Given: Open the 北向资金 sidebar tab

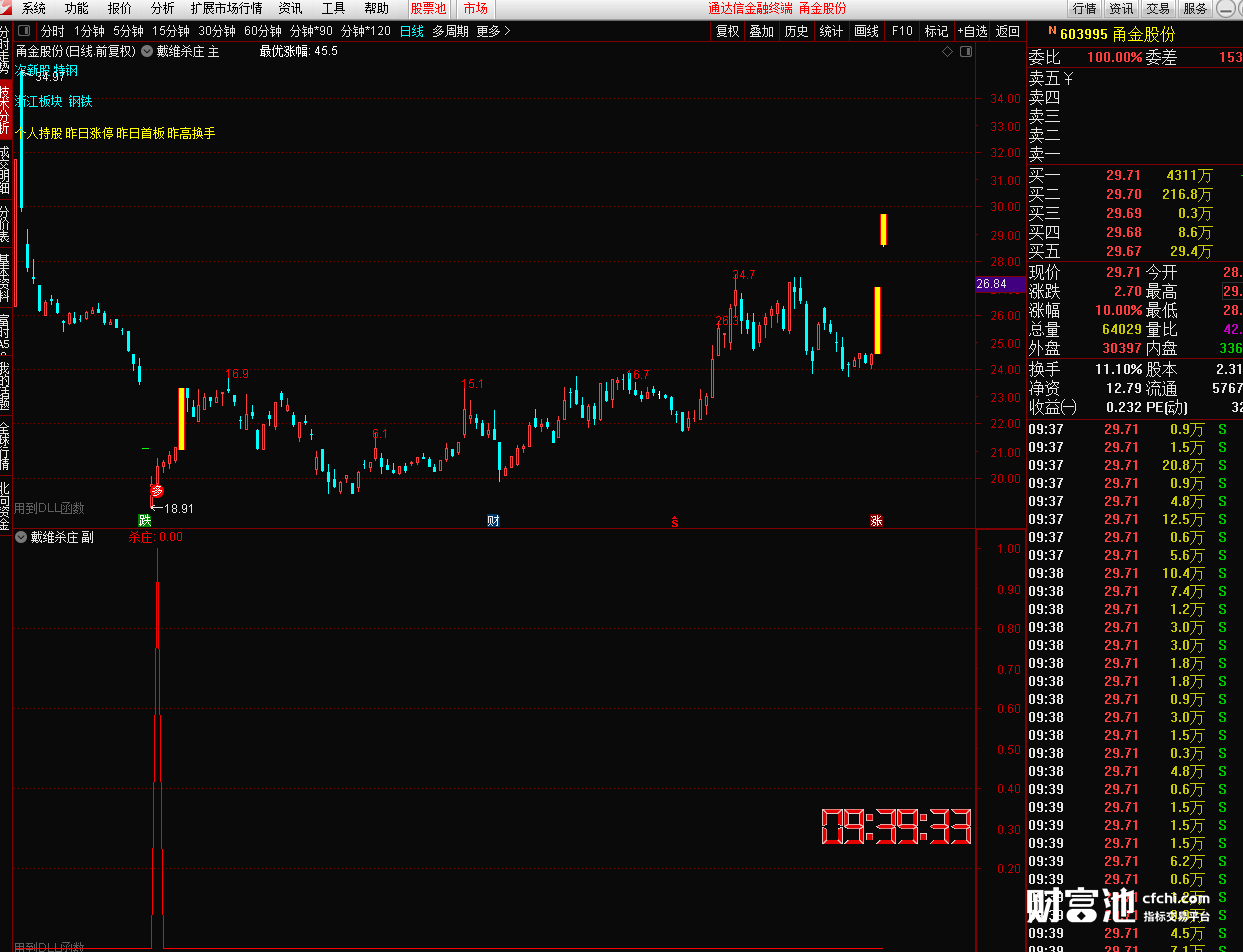Looking at the screenshot, I should (x=5, y=506).
